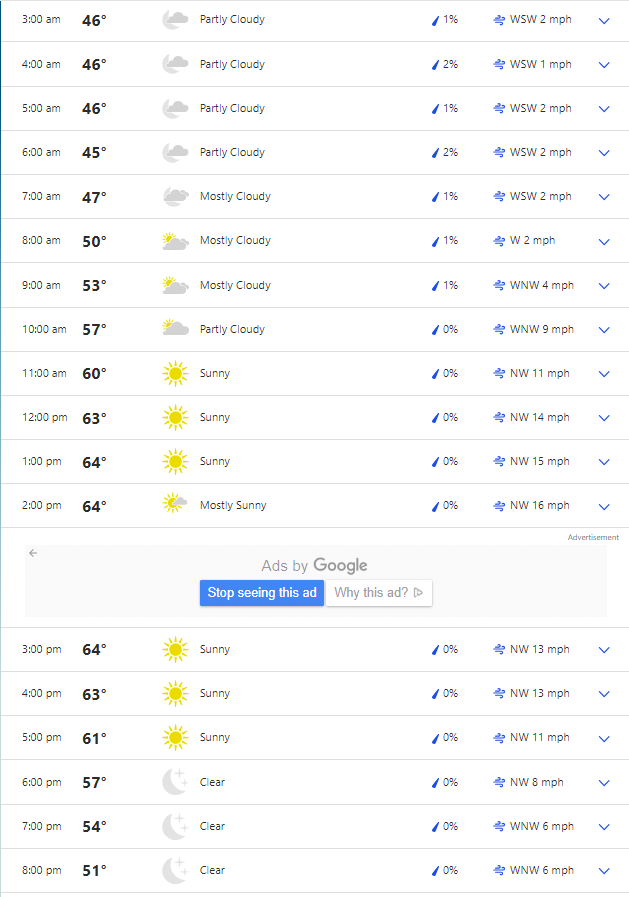Click the raindrop icon in the 4:00 am row

click(x=435, y=65)
